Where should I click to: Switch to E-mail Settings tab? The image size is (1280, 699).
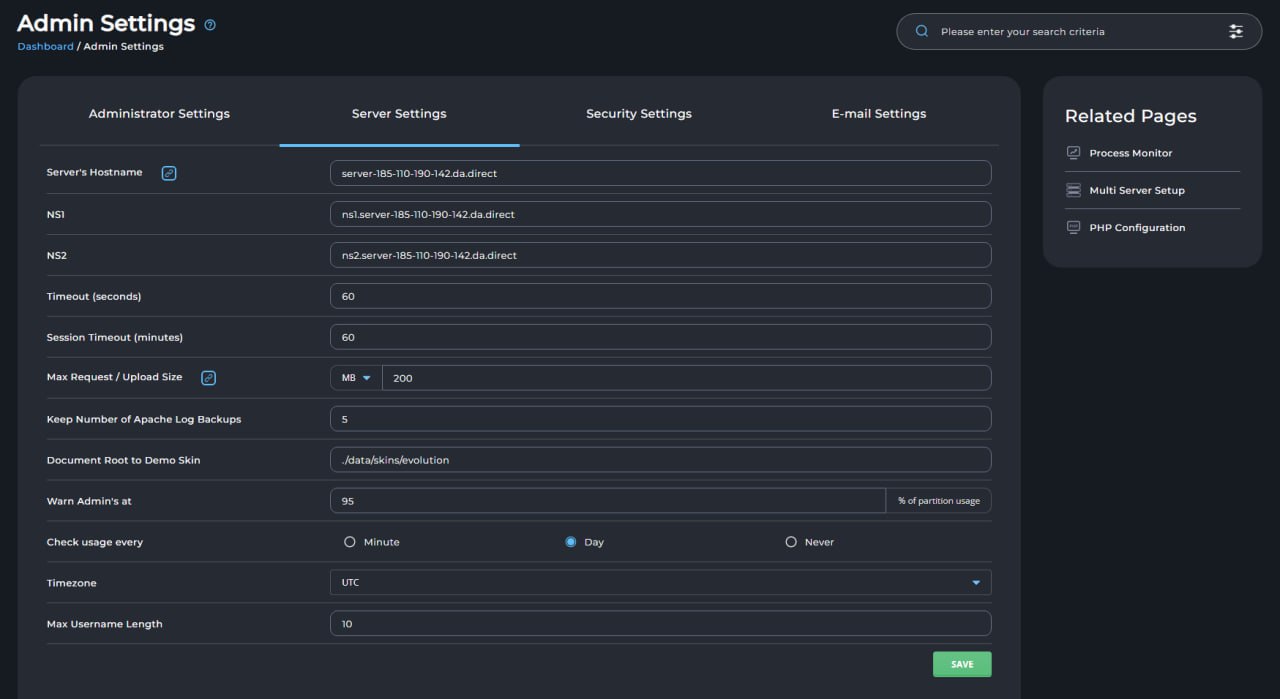pyautogui.click(x=879, y=114)
